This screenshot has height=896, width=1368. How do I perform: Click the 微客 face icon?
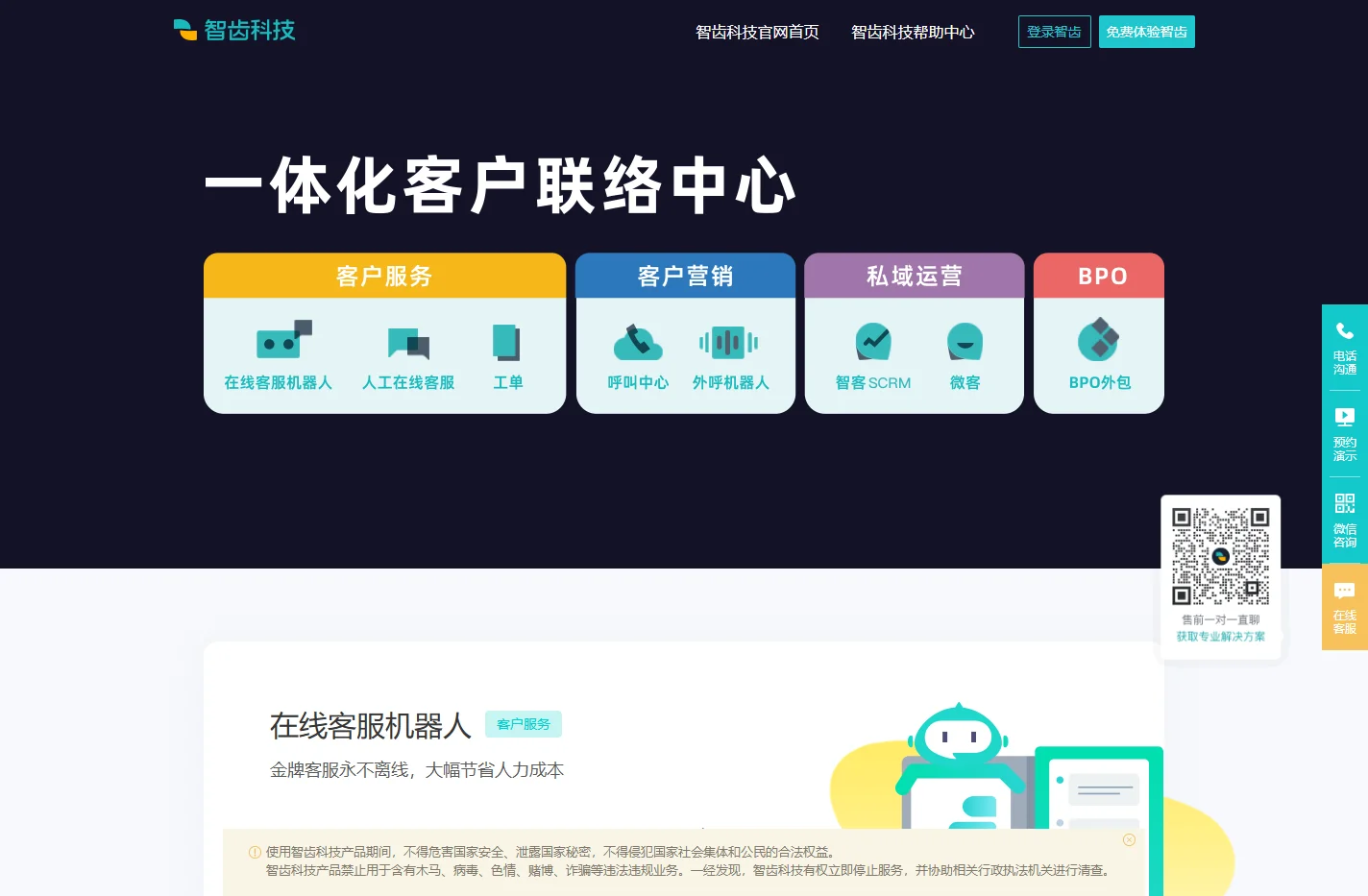pos(965,341)
